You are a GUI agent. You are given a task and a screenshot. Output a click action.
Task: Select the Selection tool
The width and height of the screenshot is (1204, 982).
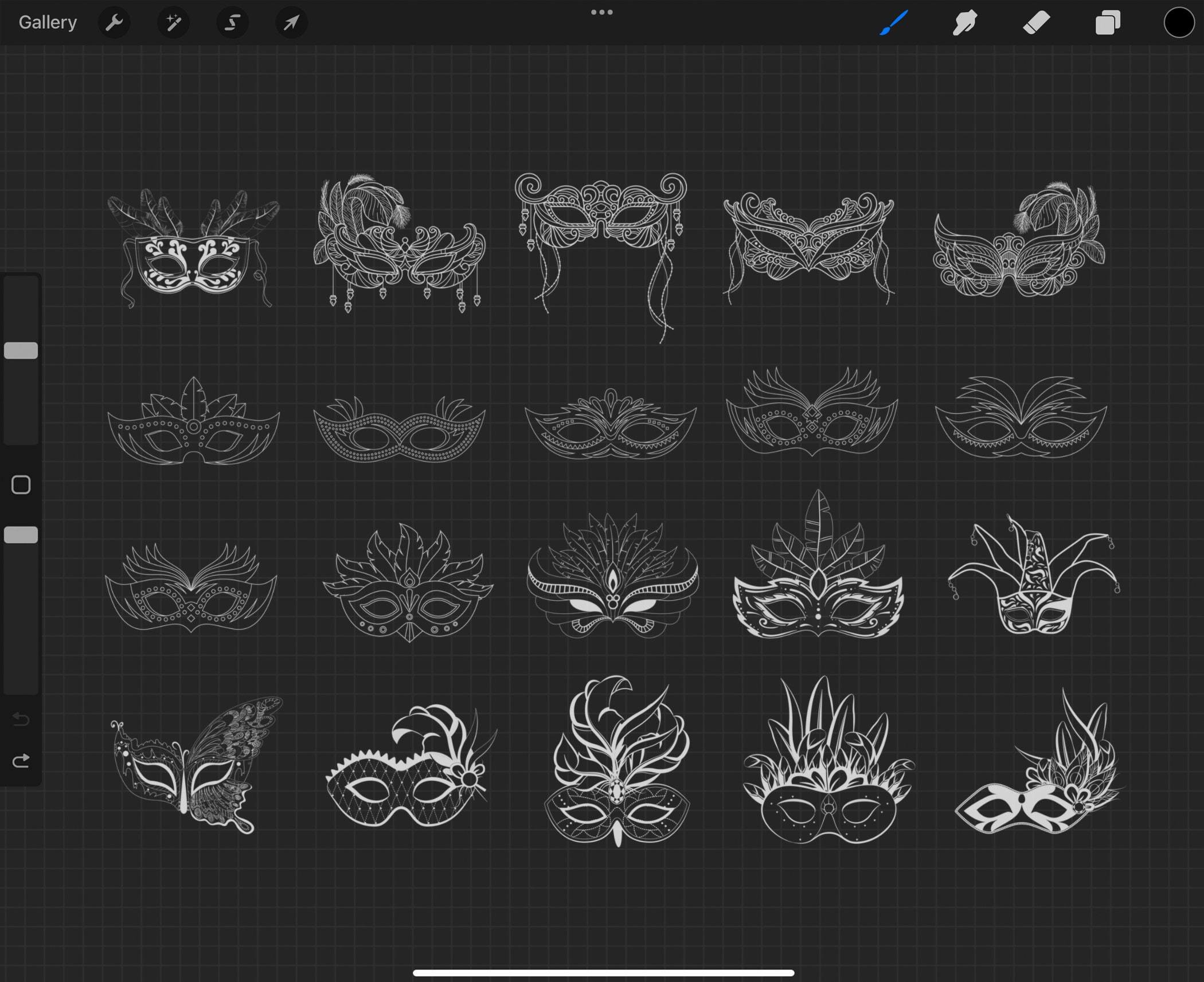(x=232, y=22)
